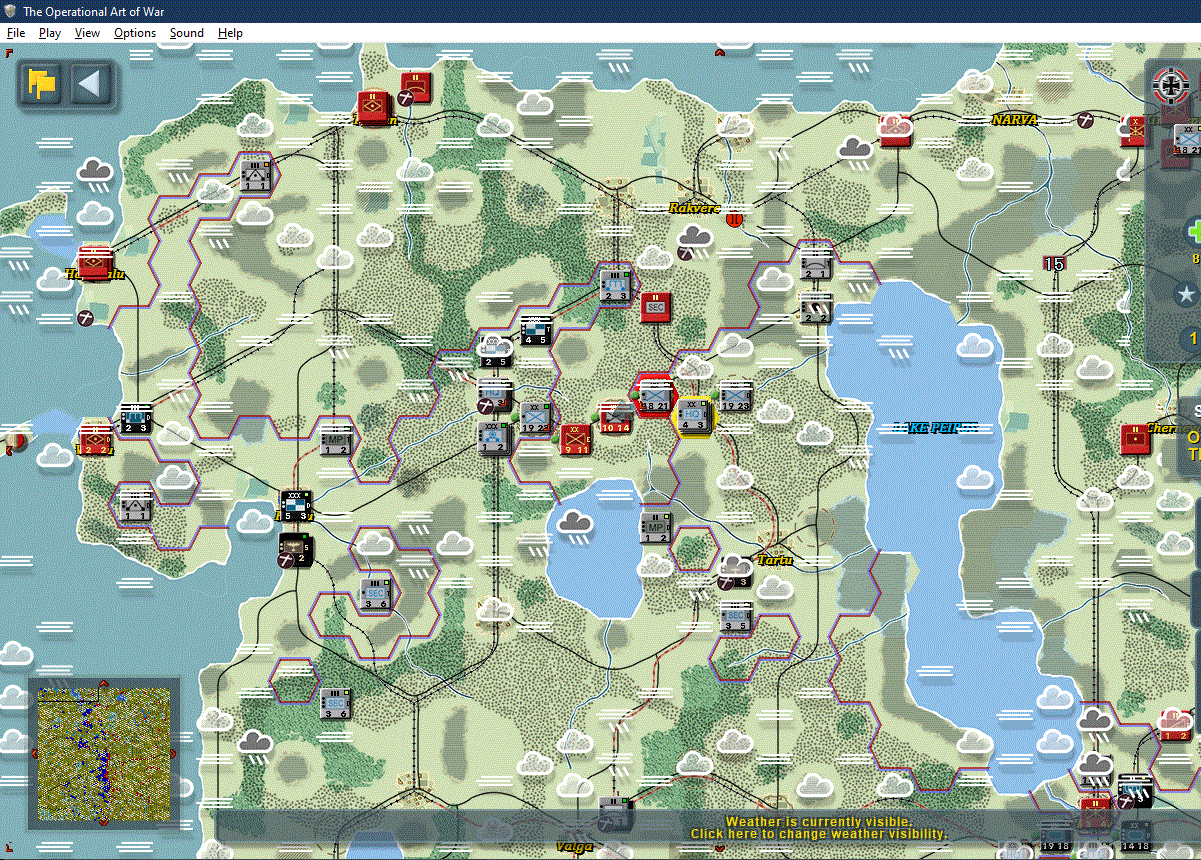Select the gray XXX corps unit 1 2

[493, 438]
